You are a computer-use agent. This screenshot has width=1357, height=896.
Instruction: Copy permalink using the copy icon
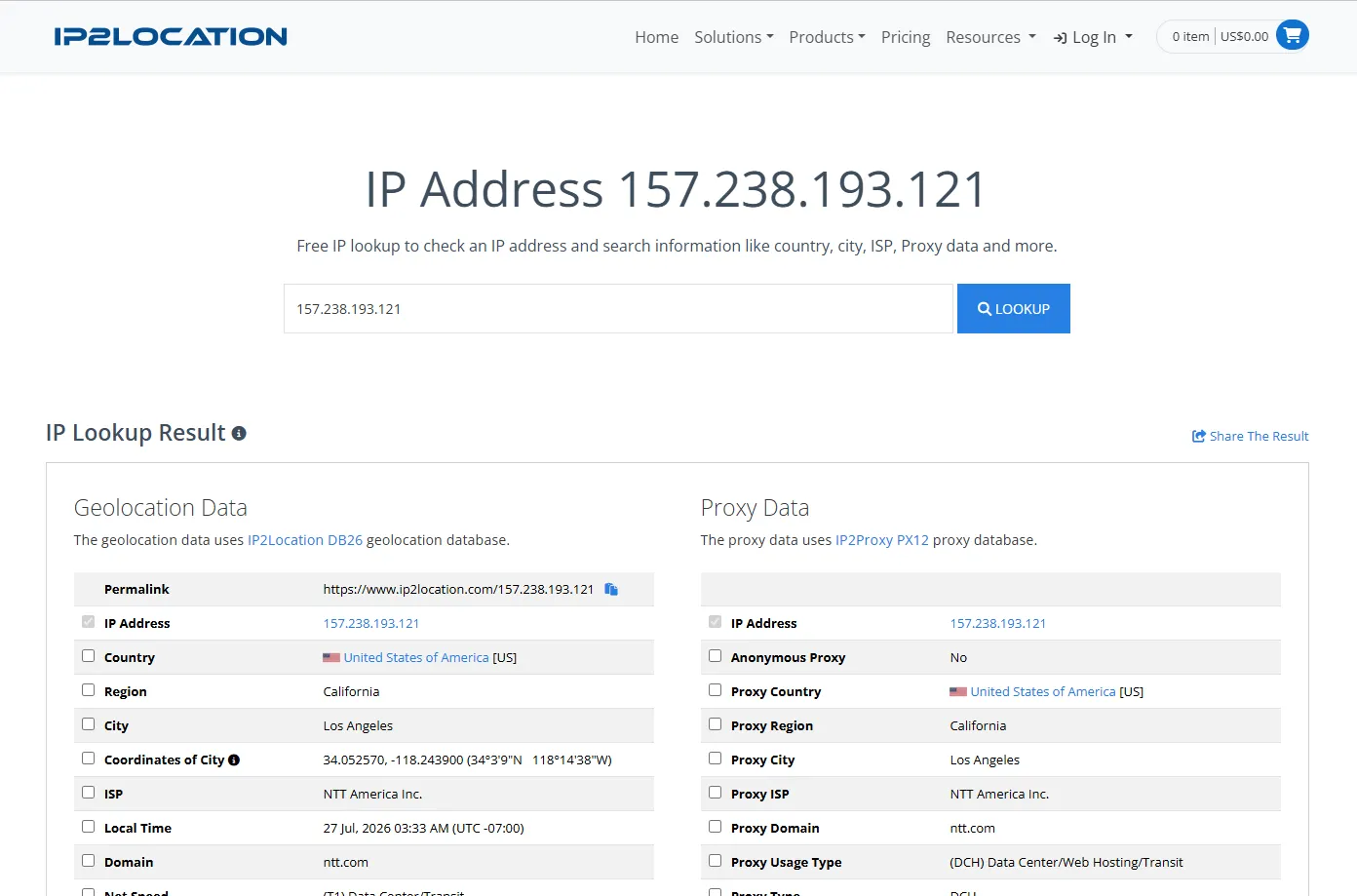[611, 589]
